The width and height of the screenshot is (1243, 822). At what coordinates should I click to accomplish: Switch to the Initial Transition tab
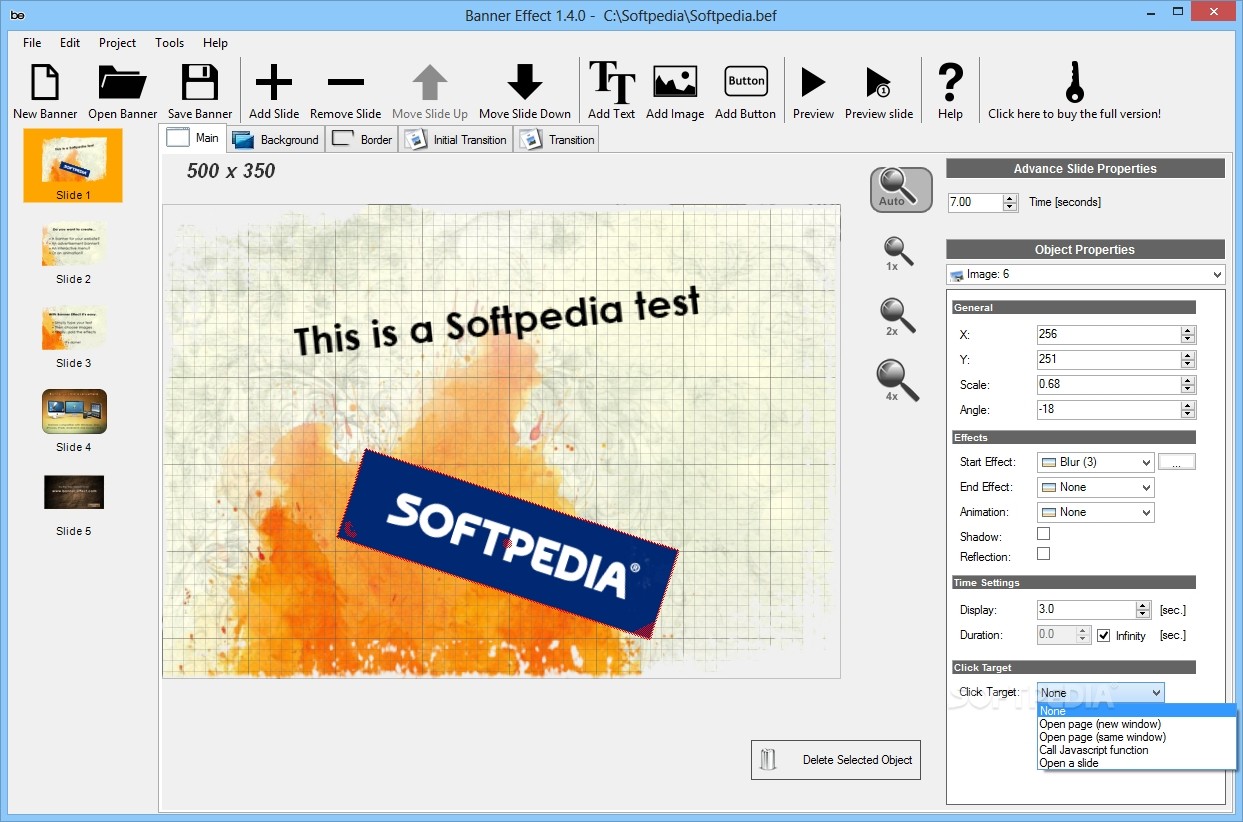[456, 140]
